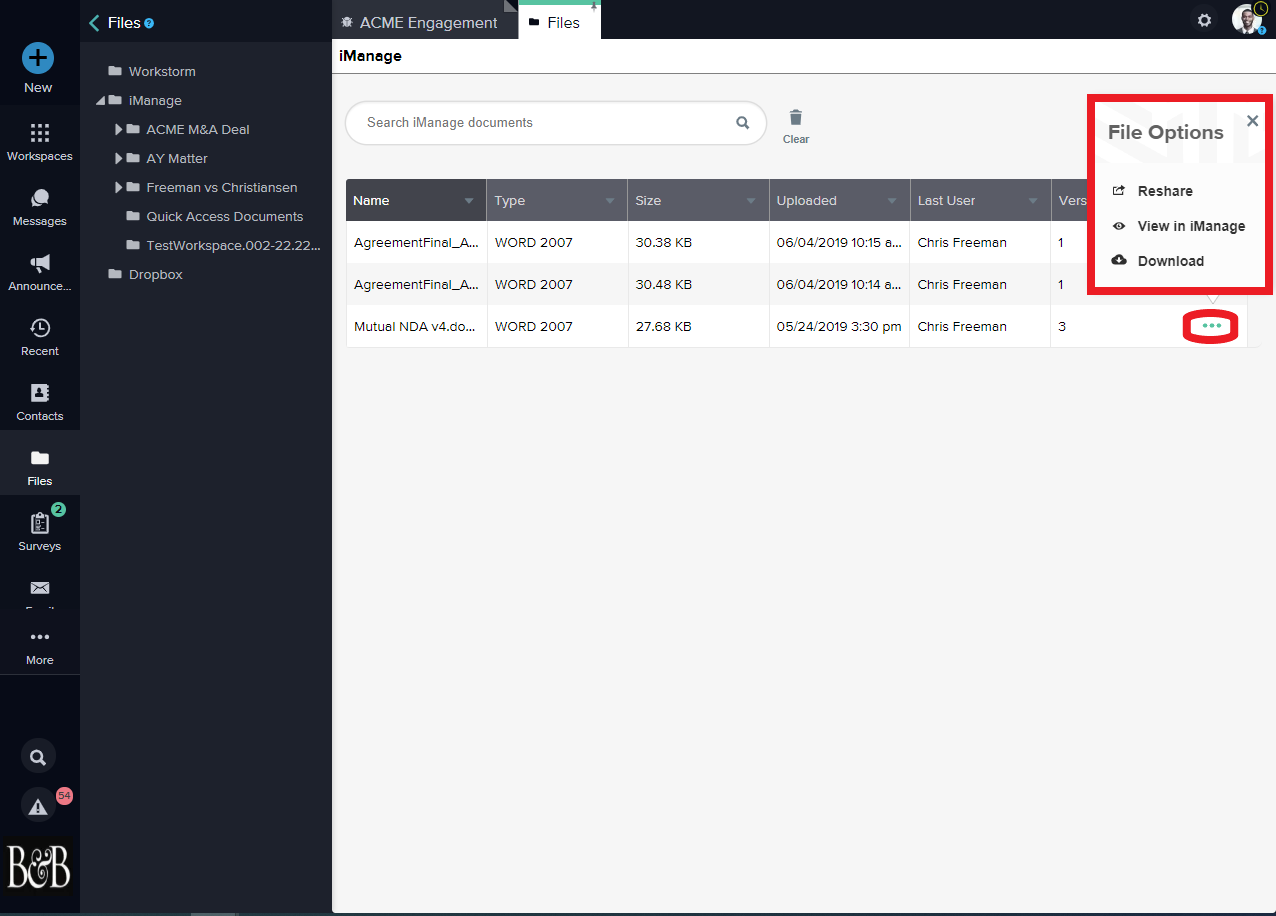This screenshot has width=1276, height=916.
Task: Click the Clear trash icon
Action: 796,118
